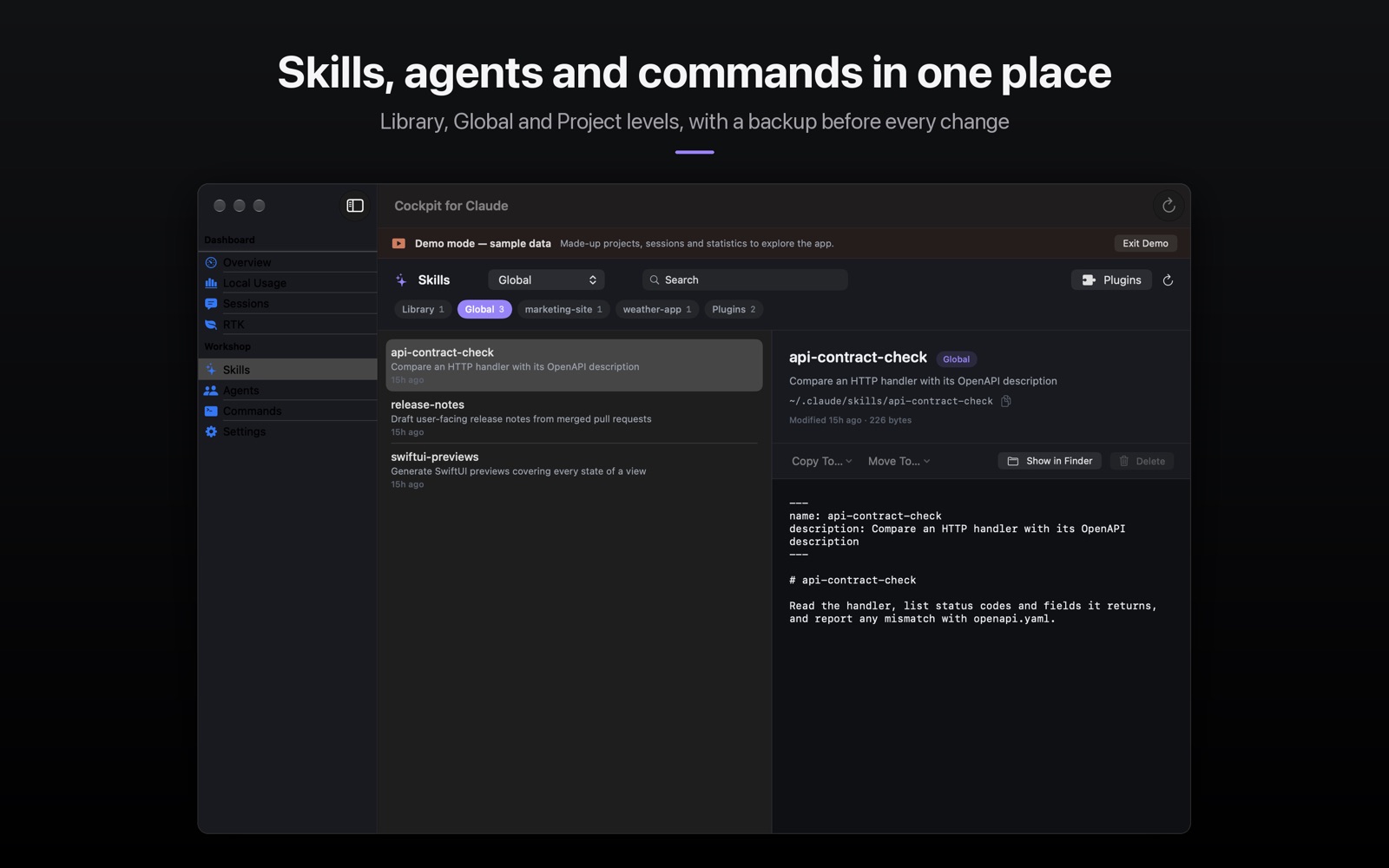
Task: Open Commands in the sidebar
Action: pos(287,411)
